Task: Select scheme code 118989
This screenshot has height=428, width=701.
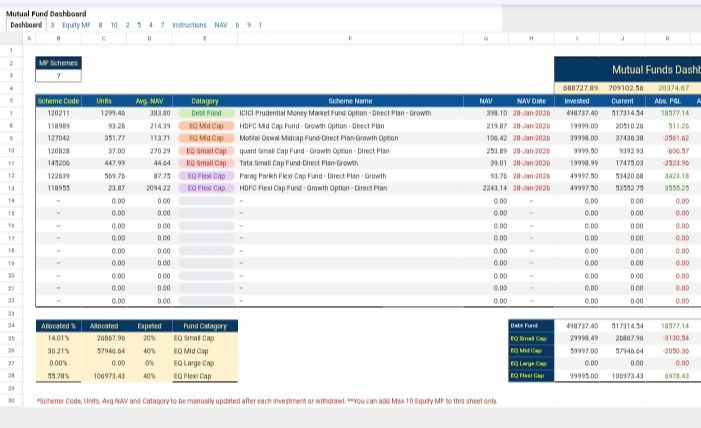Action: [59, 126]
